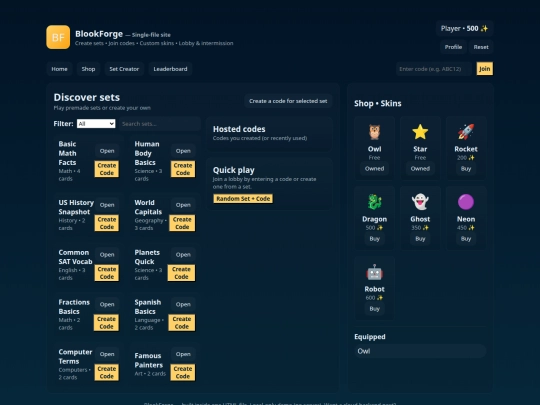Buy the Dragon skin
This screenshot has width=540, height=405.
[x=374, y=238]
